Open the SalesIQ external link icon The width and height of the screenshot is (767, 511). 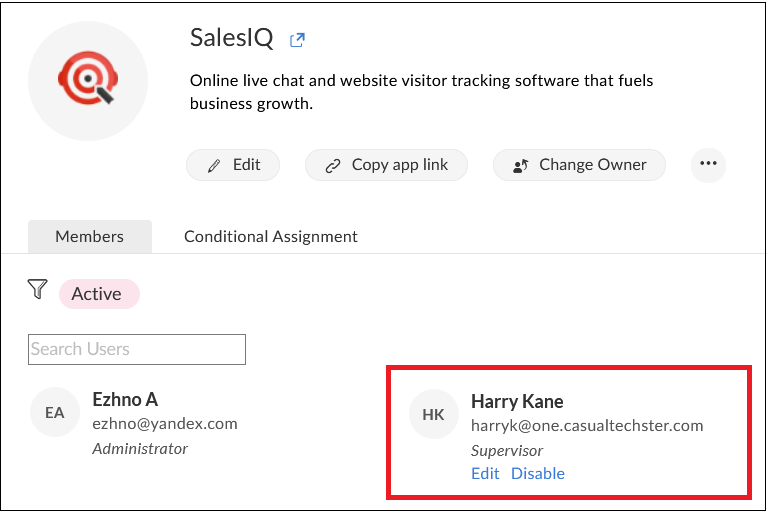tap(297, 40)
